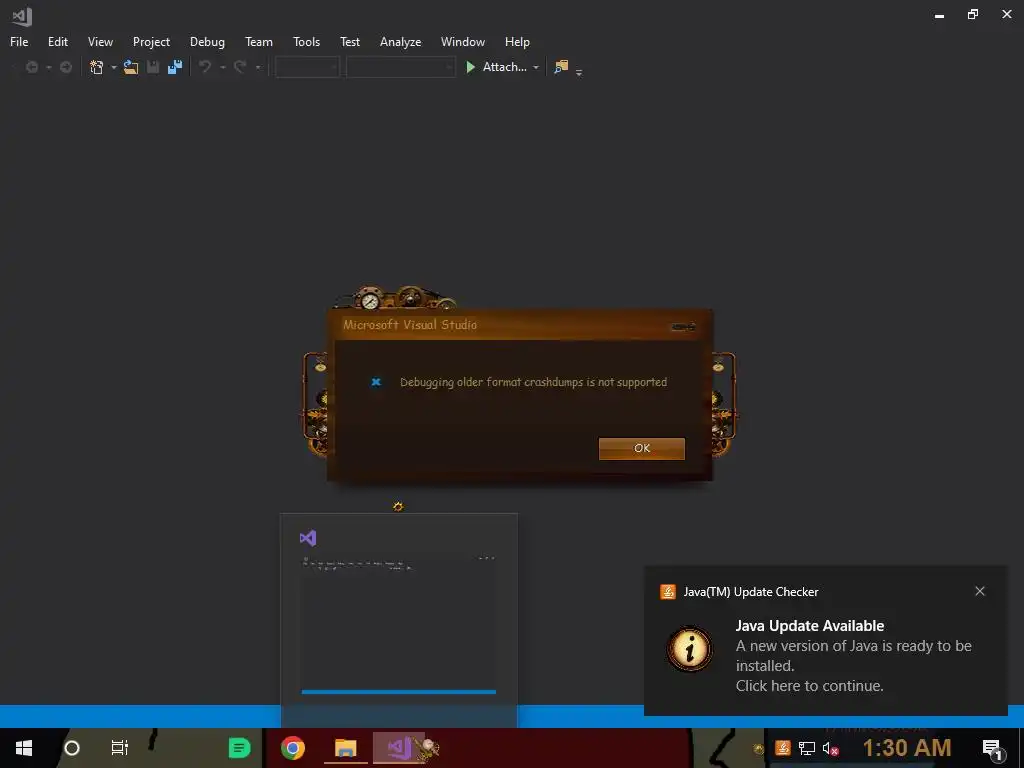Click the Attach start debugging button
Screen dimensions: 1024x768
(496, 67)
